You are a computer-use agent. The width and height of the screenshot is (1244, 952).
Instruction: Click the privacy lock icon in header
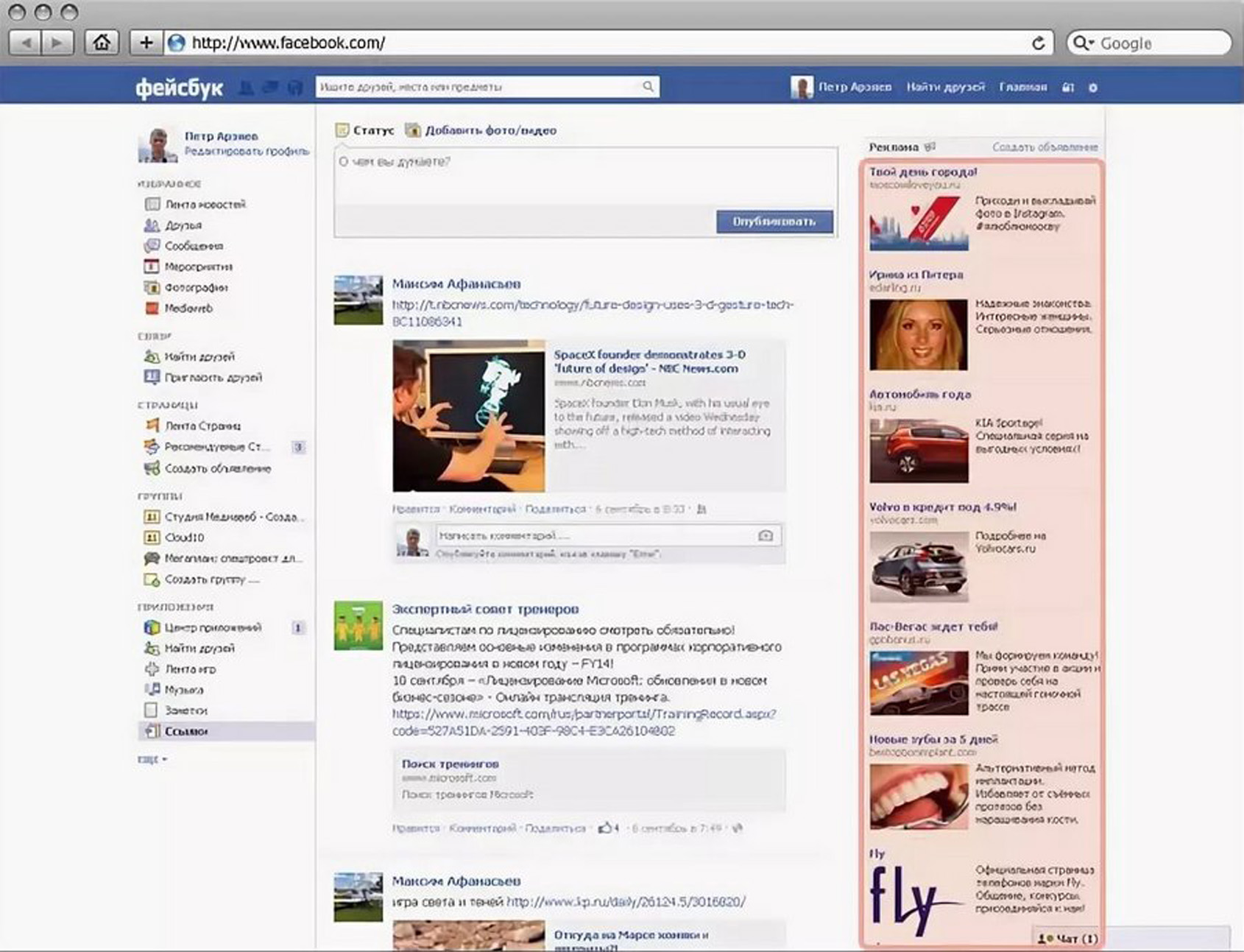pyautogui.click(x=1068, y=88)
